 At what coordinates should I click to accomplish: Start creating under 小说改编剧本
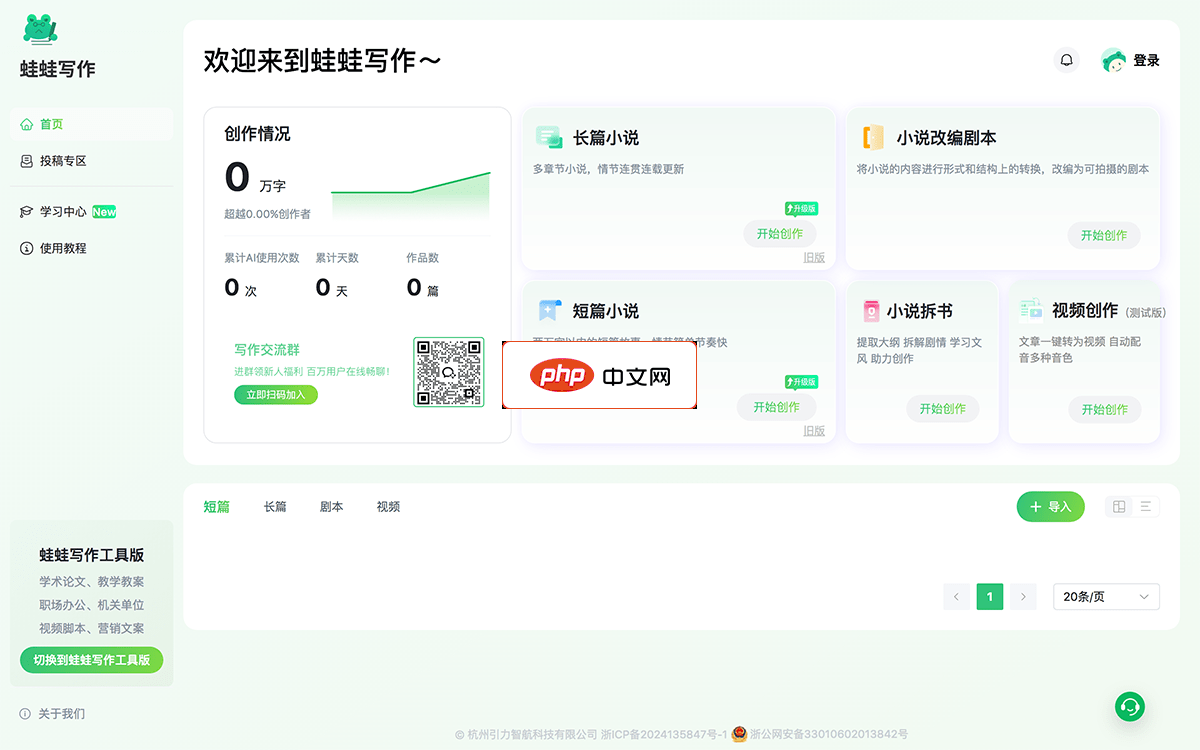1104,235
